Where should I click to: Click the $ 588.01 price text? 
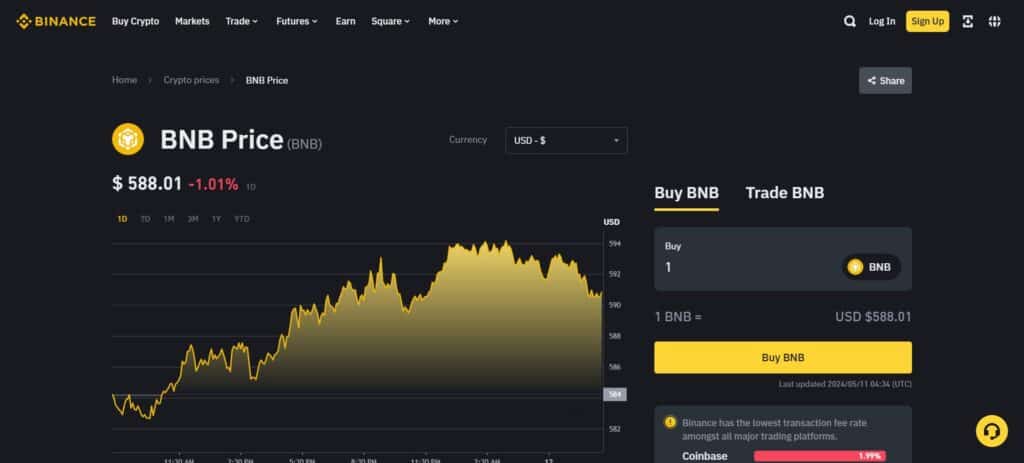click(x=147, y=184)
